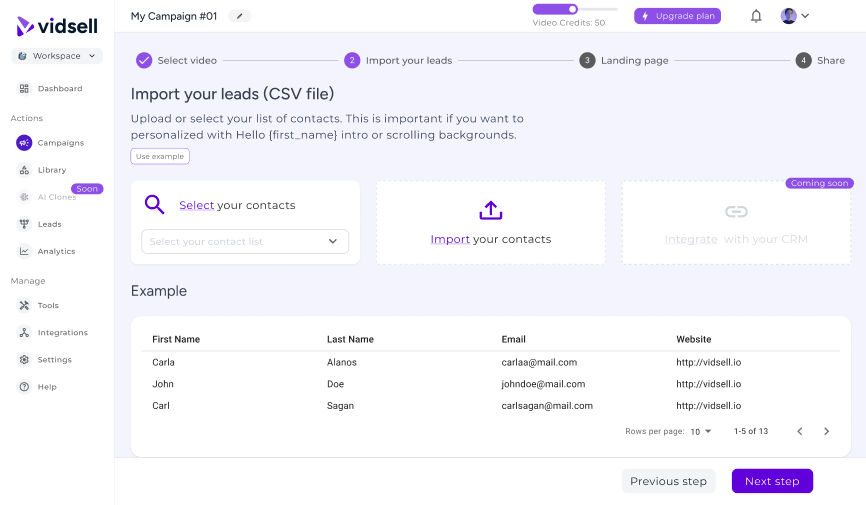The image size is (866, 505).
Task: Click the Dashboard grid icon
Action: 24,88
